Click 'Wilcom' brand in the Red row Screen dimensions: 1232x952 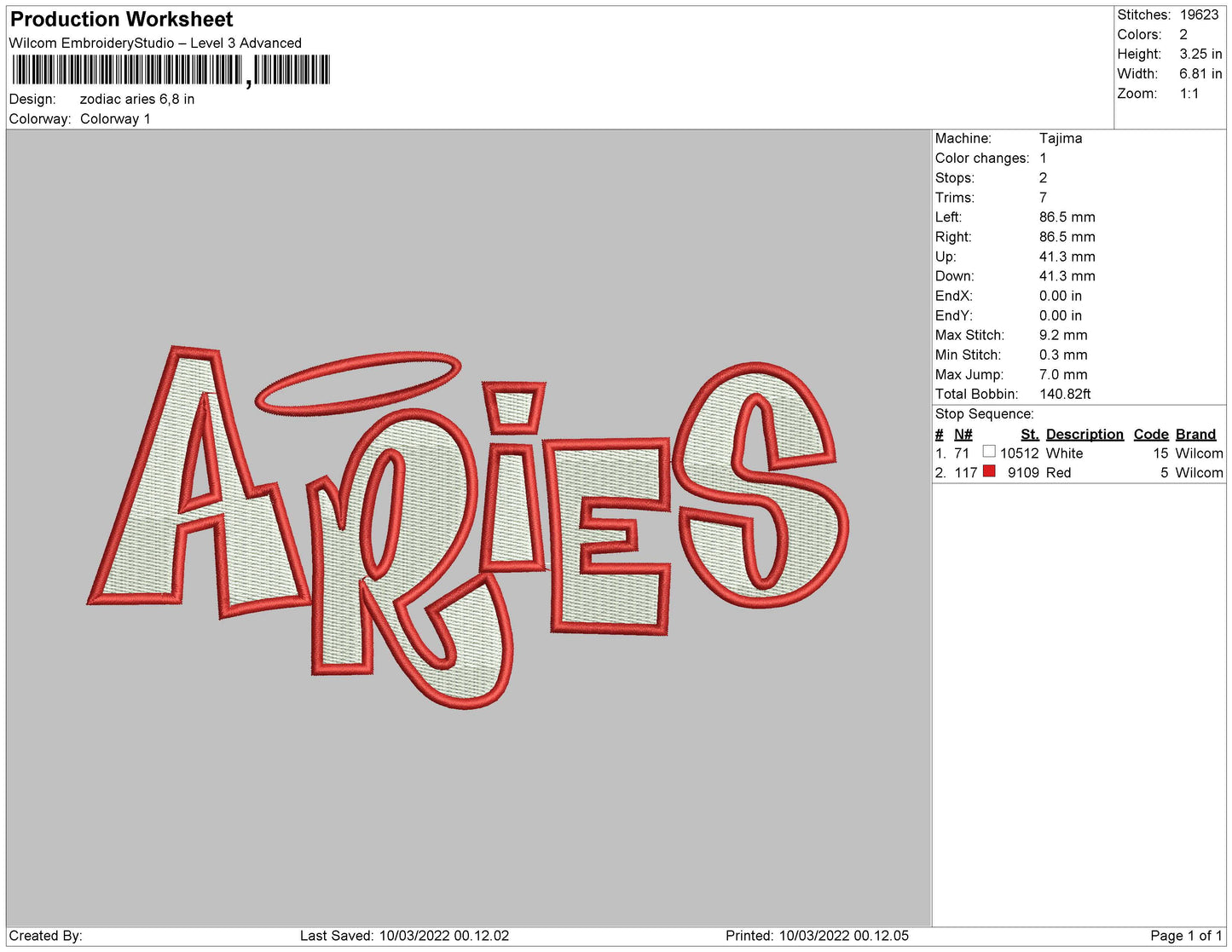(x=1199, y=472)
